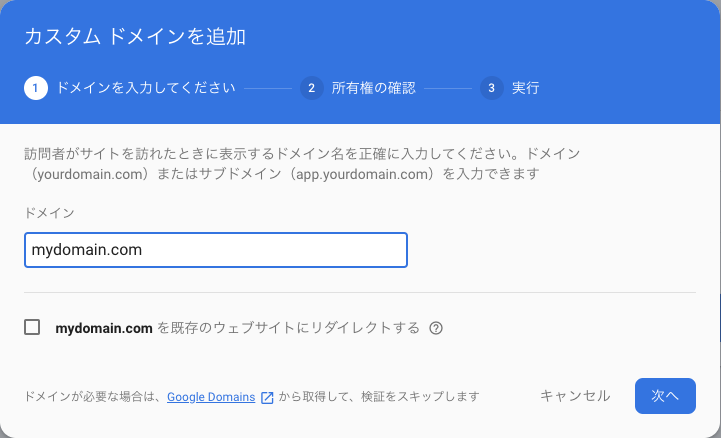Image resolution: width=721 pixels, height=438 pixels.
Task: Click the ドメインが必要な場合は footer text
Action: [94, 397]
